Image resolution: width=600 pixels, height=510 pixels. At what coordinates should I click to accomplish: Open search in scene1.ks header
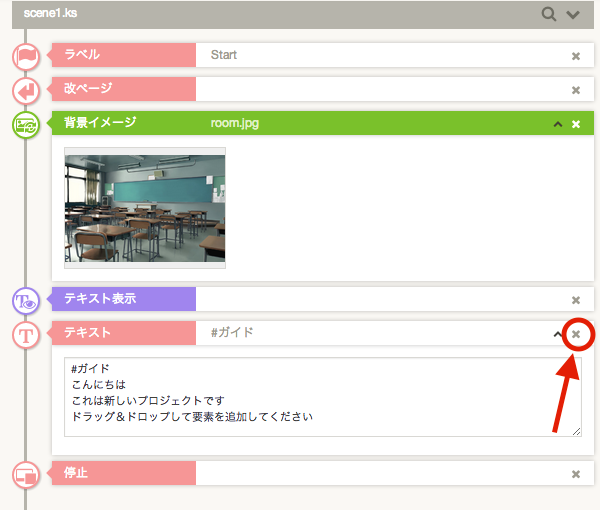(549, 14)
